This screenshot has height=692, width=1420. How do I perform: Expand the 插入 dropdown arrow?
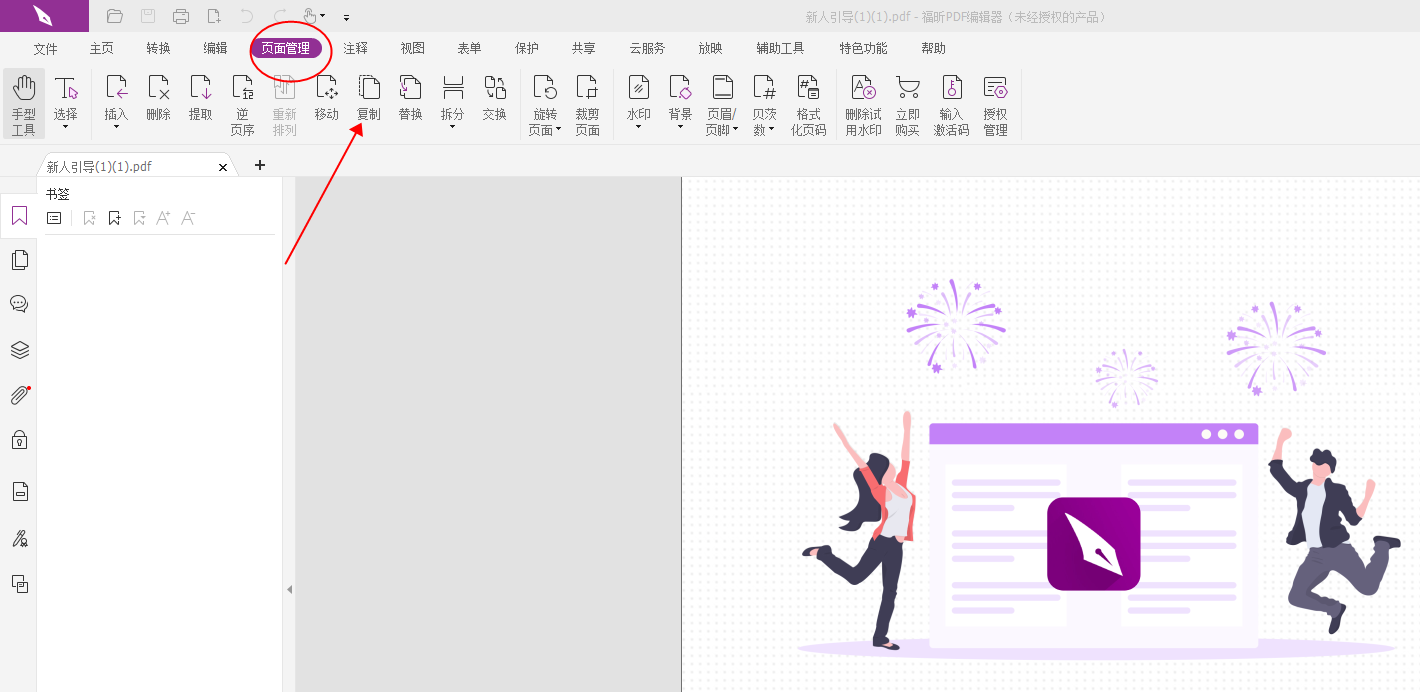pos(116,127)
